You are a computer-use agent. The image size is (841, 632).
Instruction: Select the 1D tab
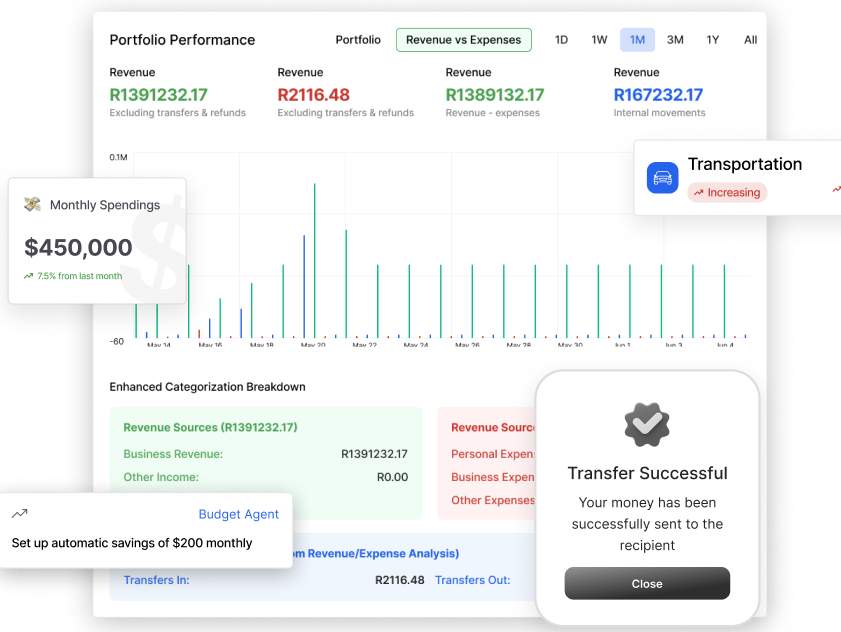[561, 40]
